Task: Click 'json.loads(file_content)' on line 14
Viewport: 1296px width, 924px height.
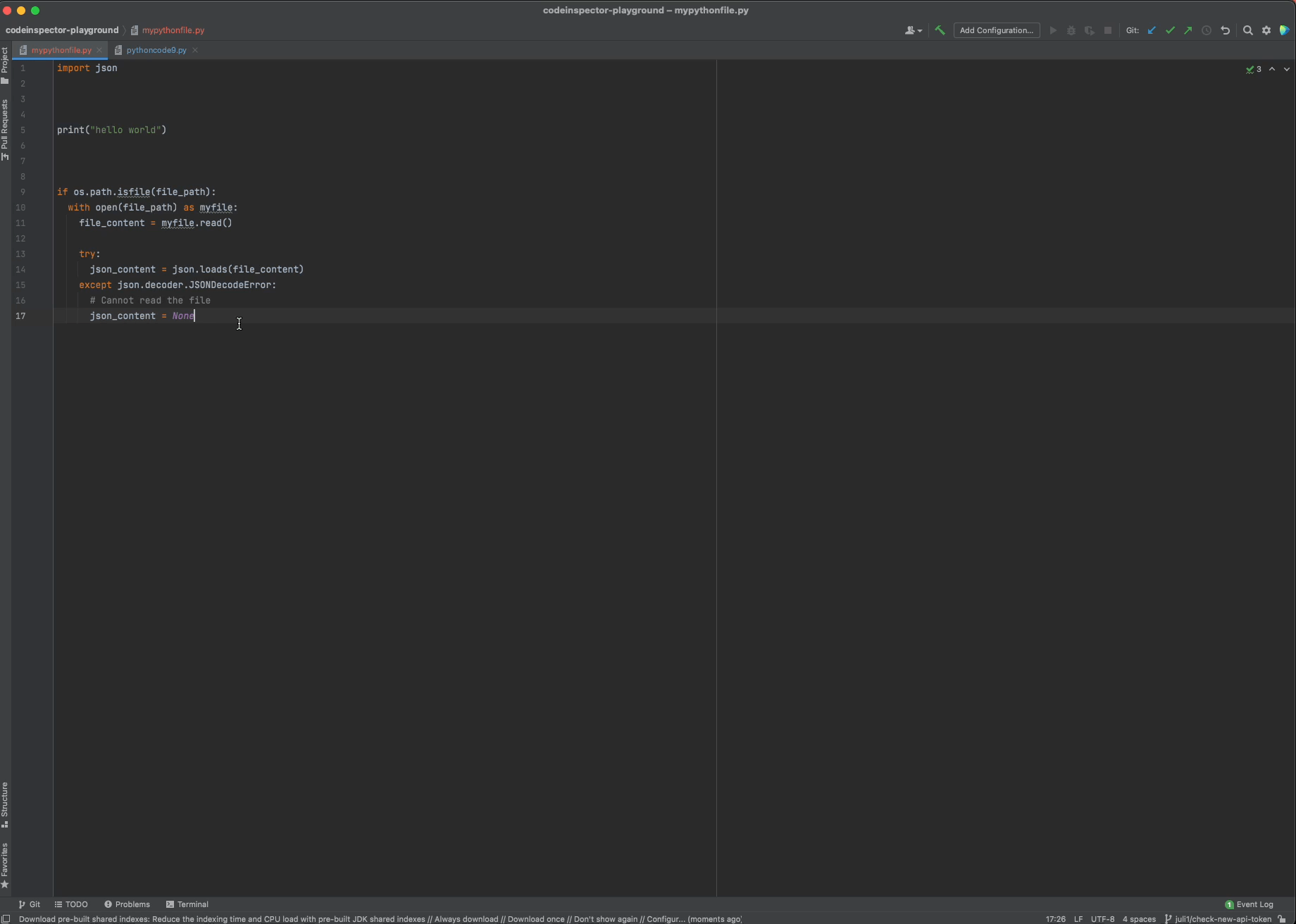Action: (x=238, y=269)
